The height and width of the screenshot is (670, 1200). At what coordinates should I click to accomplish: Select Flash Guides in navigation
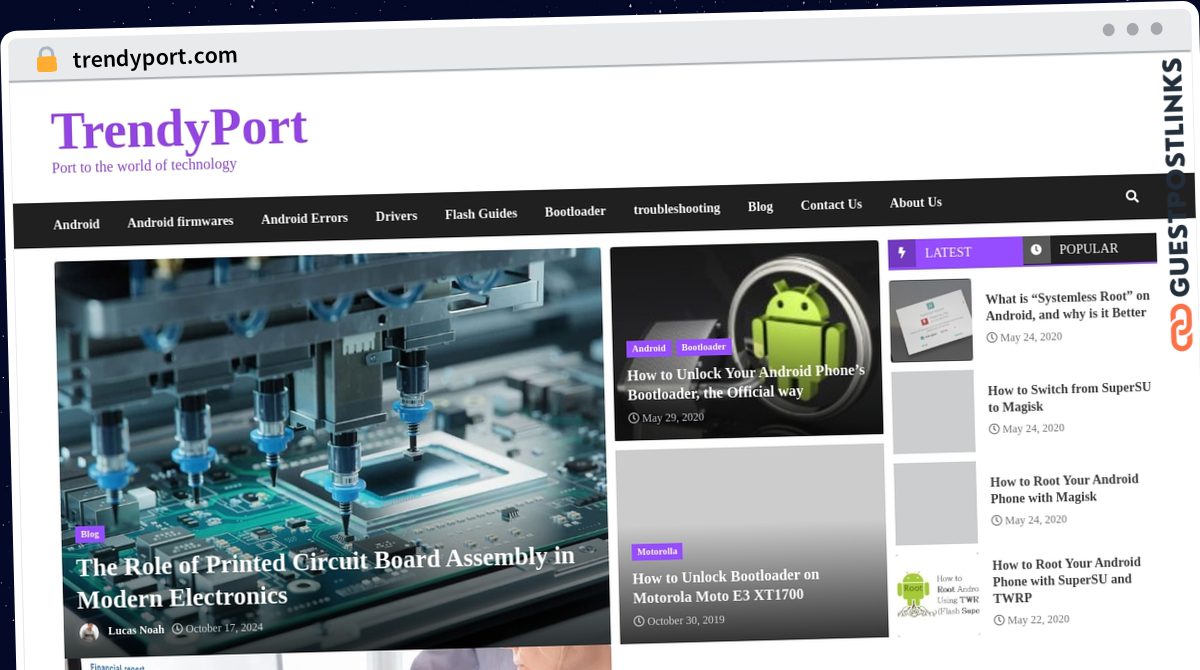[x=481, y=213]
